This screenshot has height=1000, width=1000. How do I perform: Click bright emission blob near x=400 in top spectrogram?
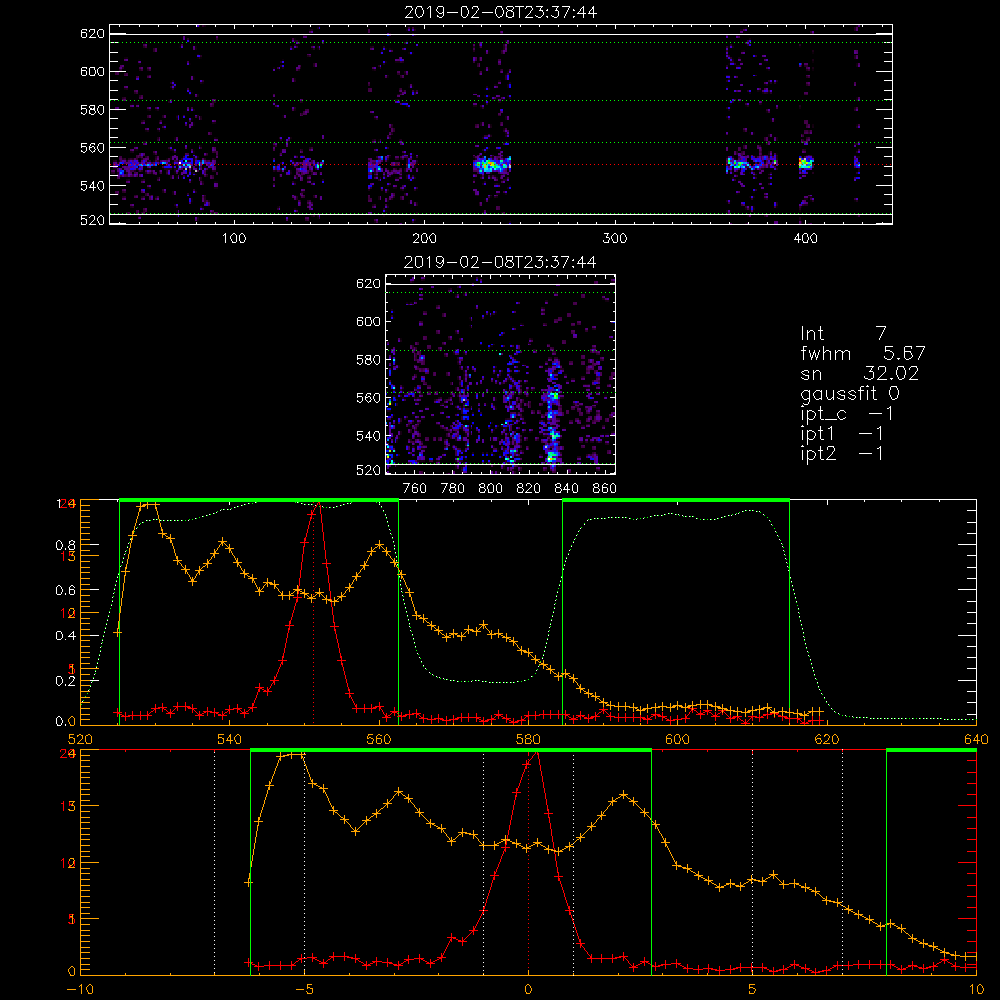(x=805, y=163)
